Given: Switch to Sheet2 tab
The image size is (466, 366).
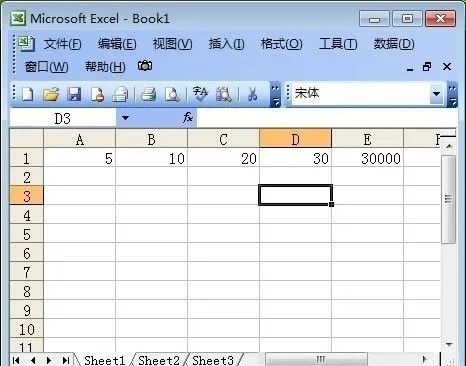Looking at the screenshot, I should click(x=159, y=360).
